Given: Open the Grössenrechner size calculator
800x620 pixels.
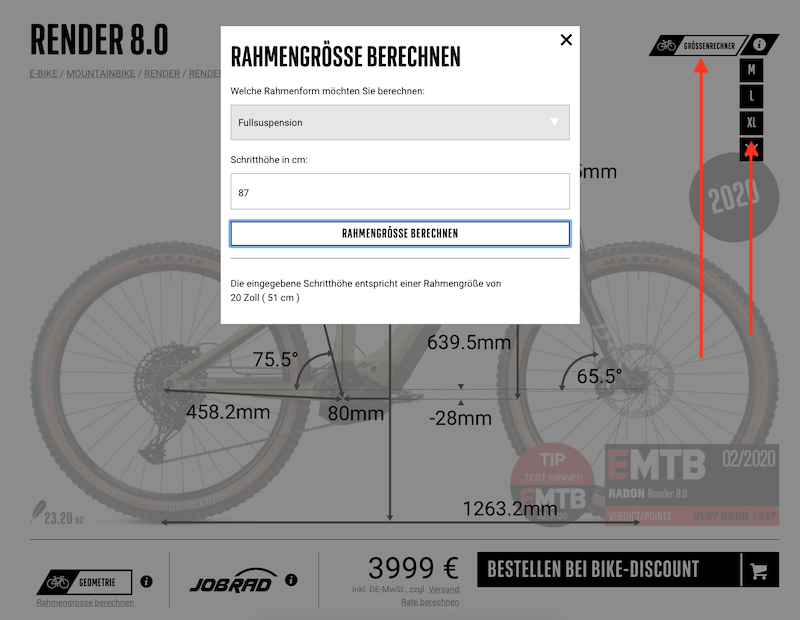Looking at the screenshot, I should (x=698, y=45).
